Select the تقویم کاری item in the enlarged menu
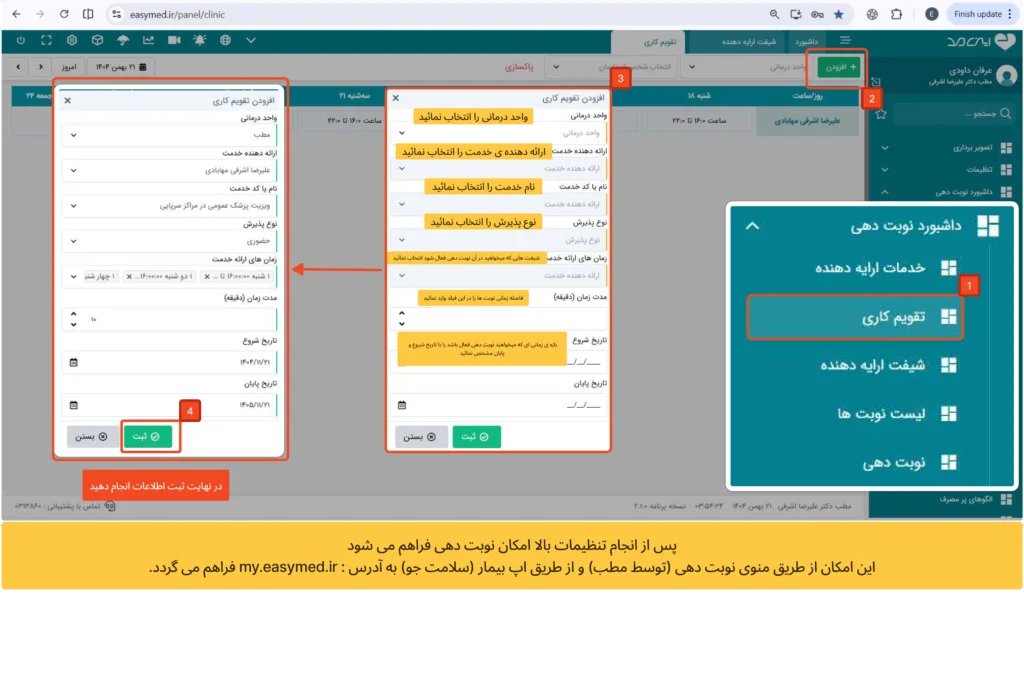This screenshot has width=1024, height=692. coord(856,317)
